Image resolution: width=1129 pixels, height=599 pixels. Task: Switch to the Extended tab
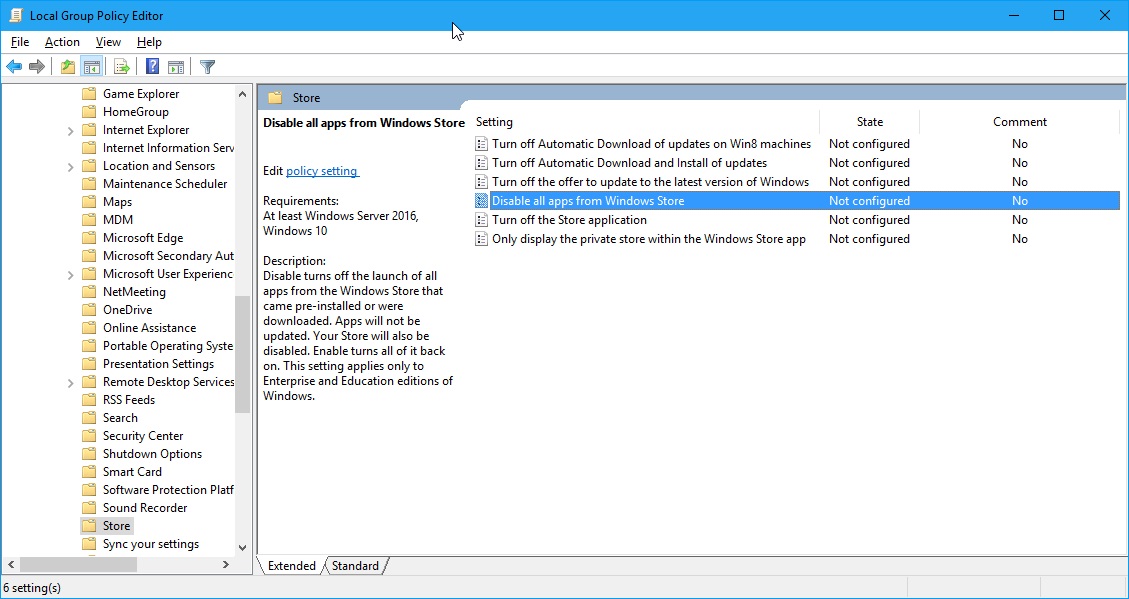(292, 566)
